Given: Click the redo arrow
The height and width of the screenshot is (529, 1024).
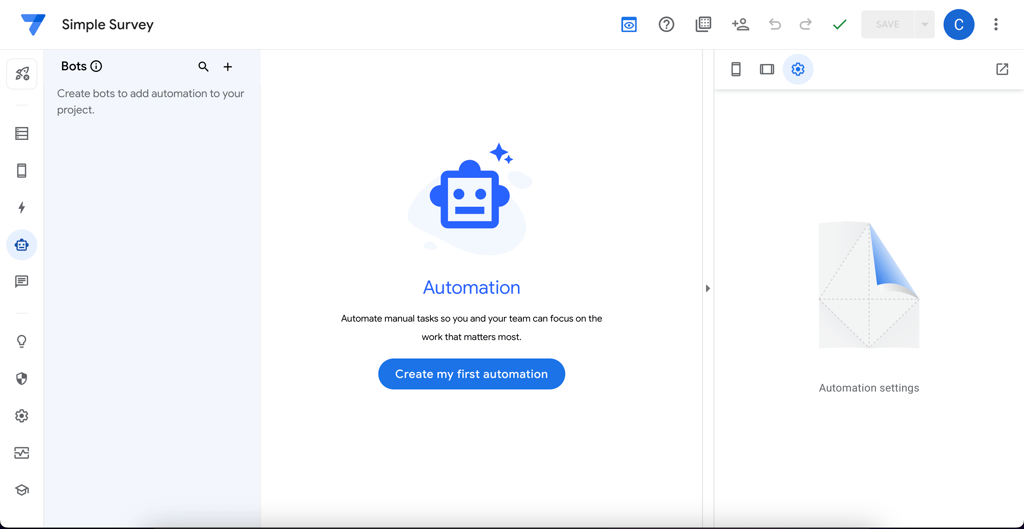Looking at the screenshot, I should pyautogui.click(x=806, y=25).
